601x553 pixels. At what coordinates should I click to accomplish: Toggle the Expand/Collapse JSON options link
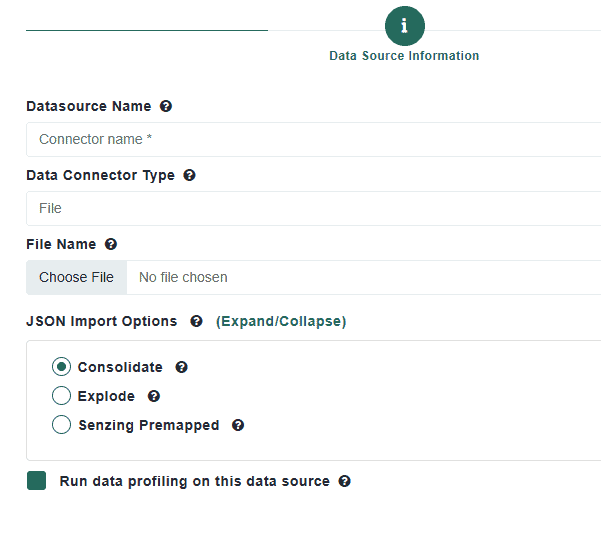281,321
